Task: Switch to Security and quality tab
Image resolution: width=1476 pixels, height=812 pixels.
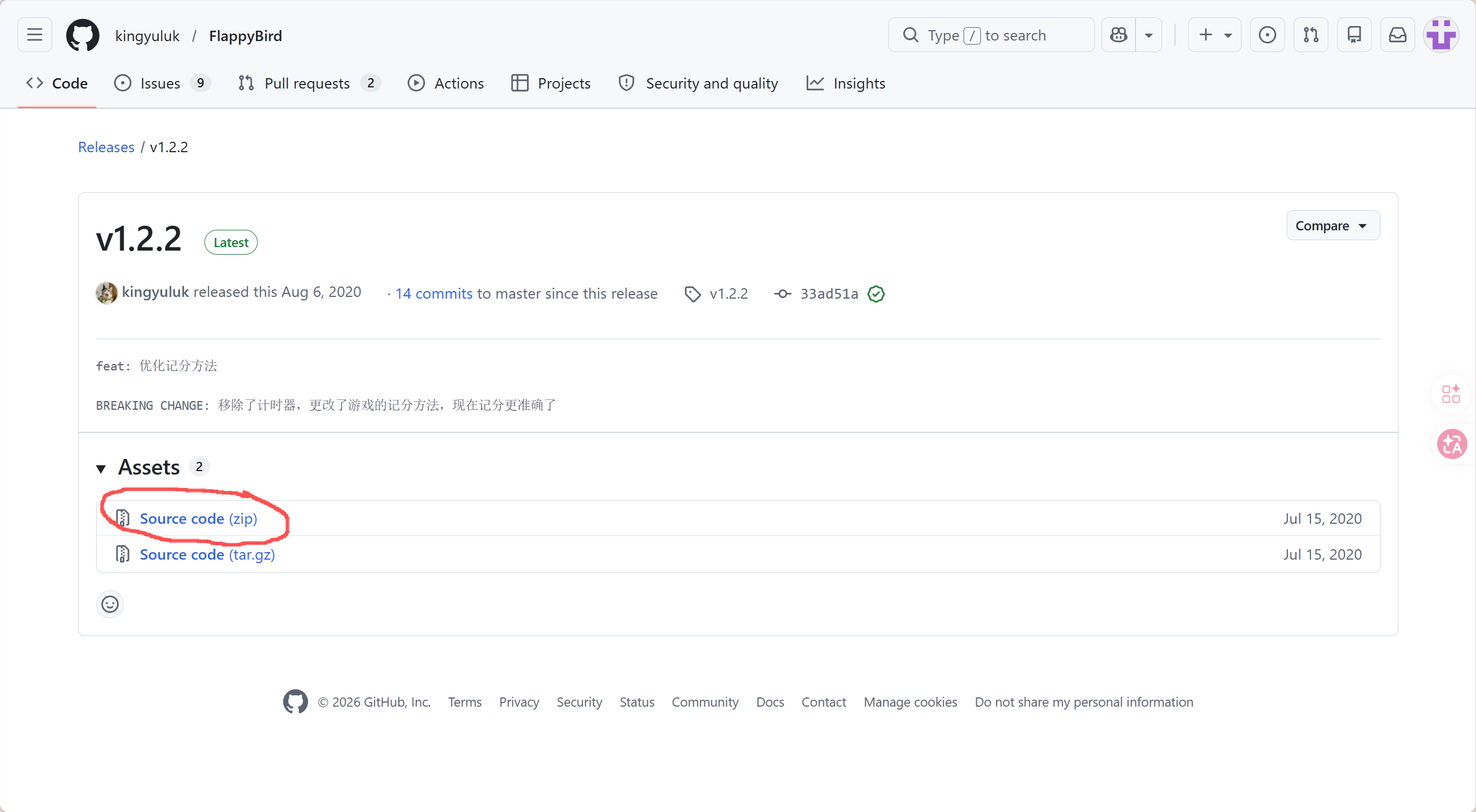Action: [698, 83]
